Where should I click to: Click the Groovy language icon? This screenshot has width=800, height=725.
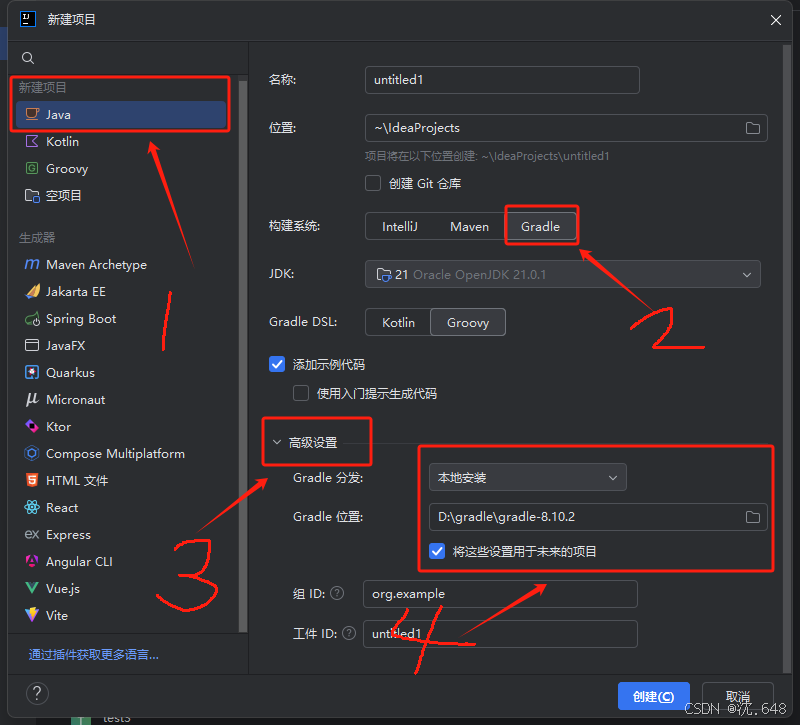32,168
